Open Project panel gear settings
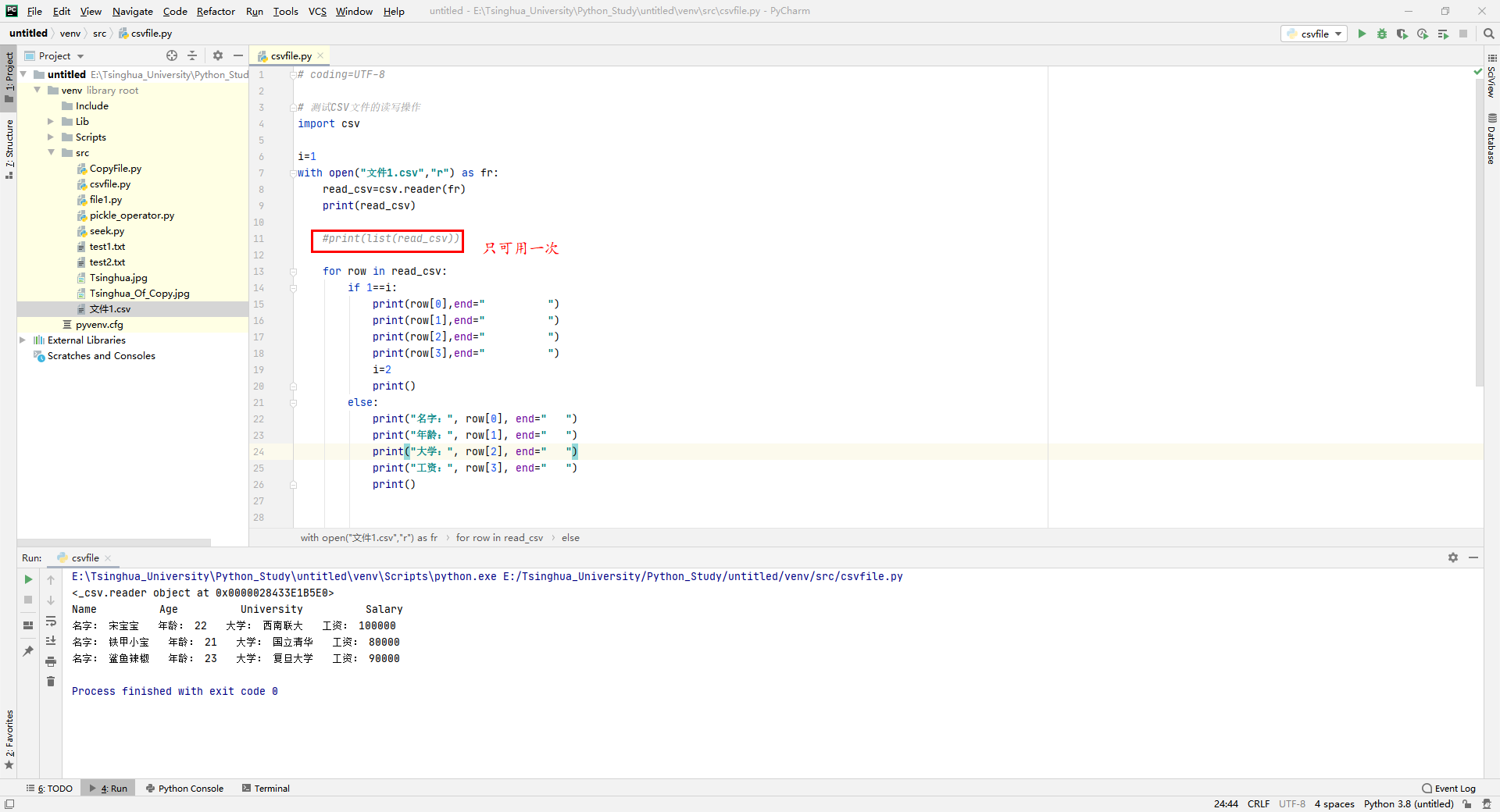Image resolution: width=1500 pixels, height=812 pixels. (x=218, y=55)
